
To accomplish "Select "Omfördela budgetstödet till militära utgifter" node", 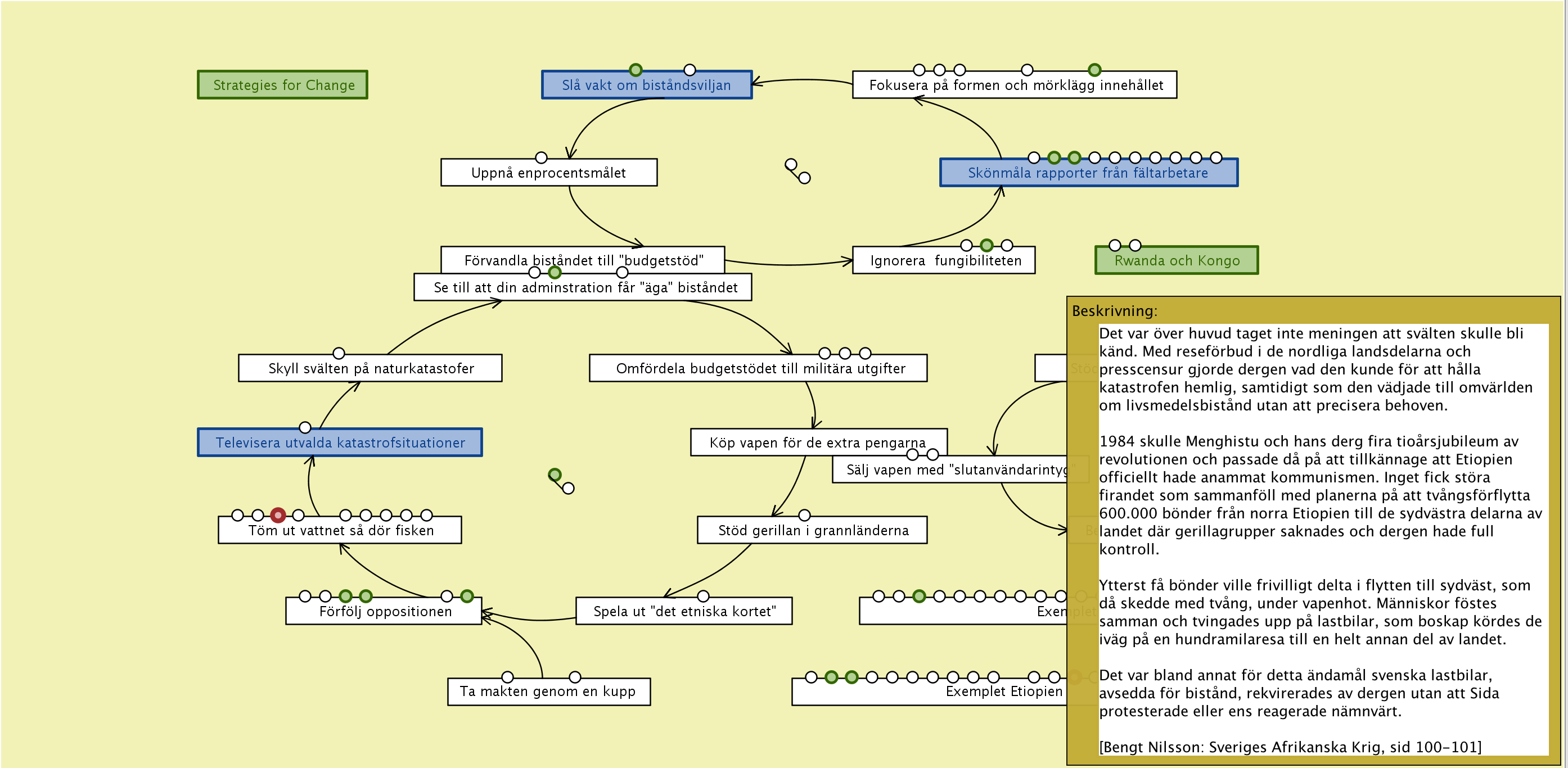I will (x=759, y=368).
